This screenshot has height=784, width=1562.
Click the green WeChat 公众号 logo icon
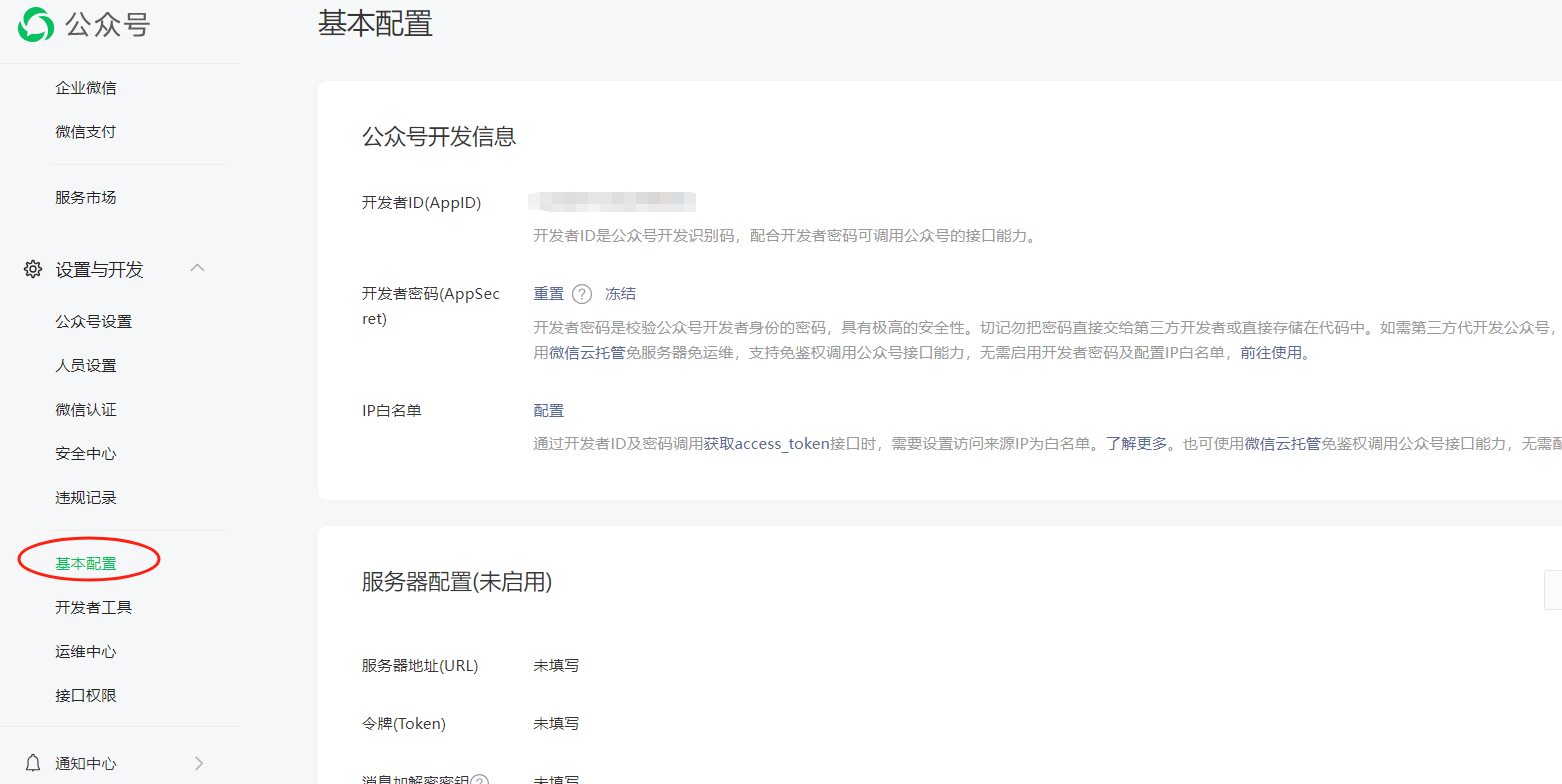(x=35, y=24)
